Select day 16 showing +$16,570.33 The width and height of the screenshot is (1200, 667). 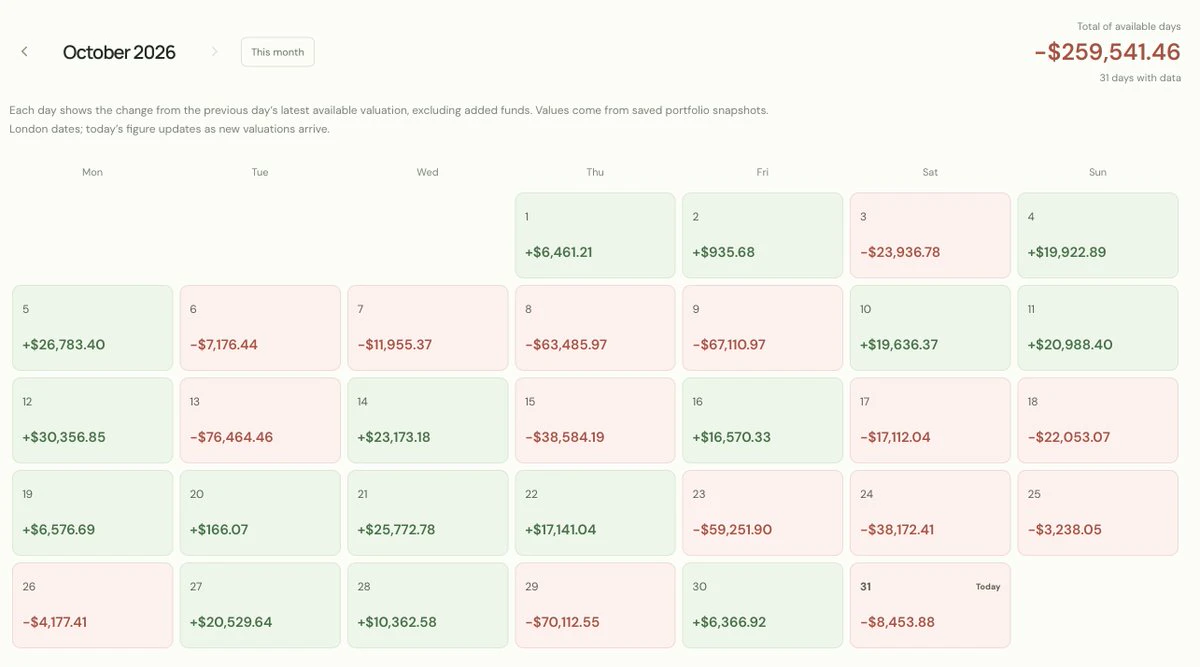pos(763,421)
